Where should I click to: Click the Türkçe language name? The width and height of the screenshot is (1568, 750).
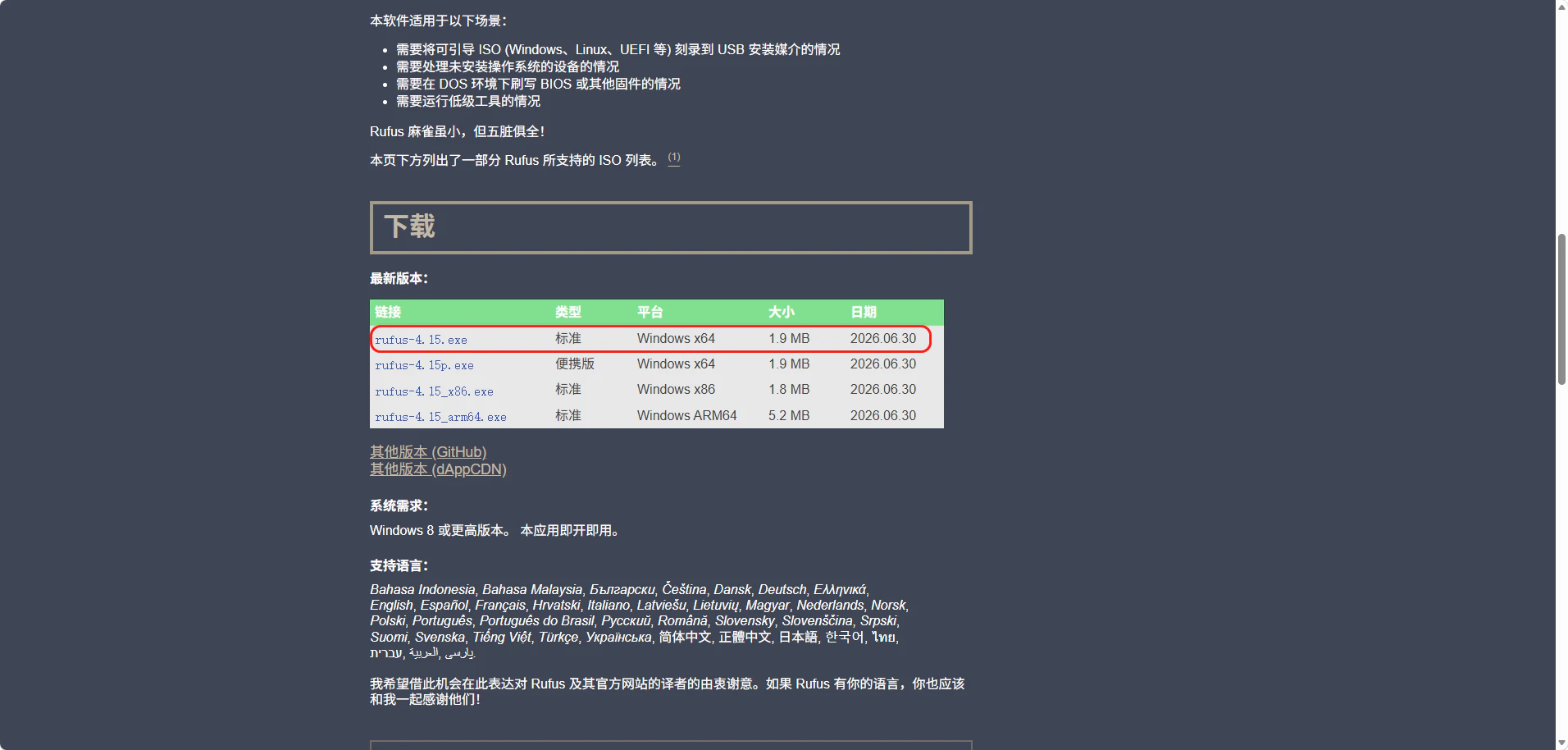pyautogui.click(x=558, y=637)
